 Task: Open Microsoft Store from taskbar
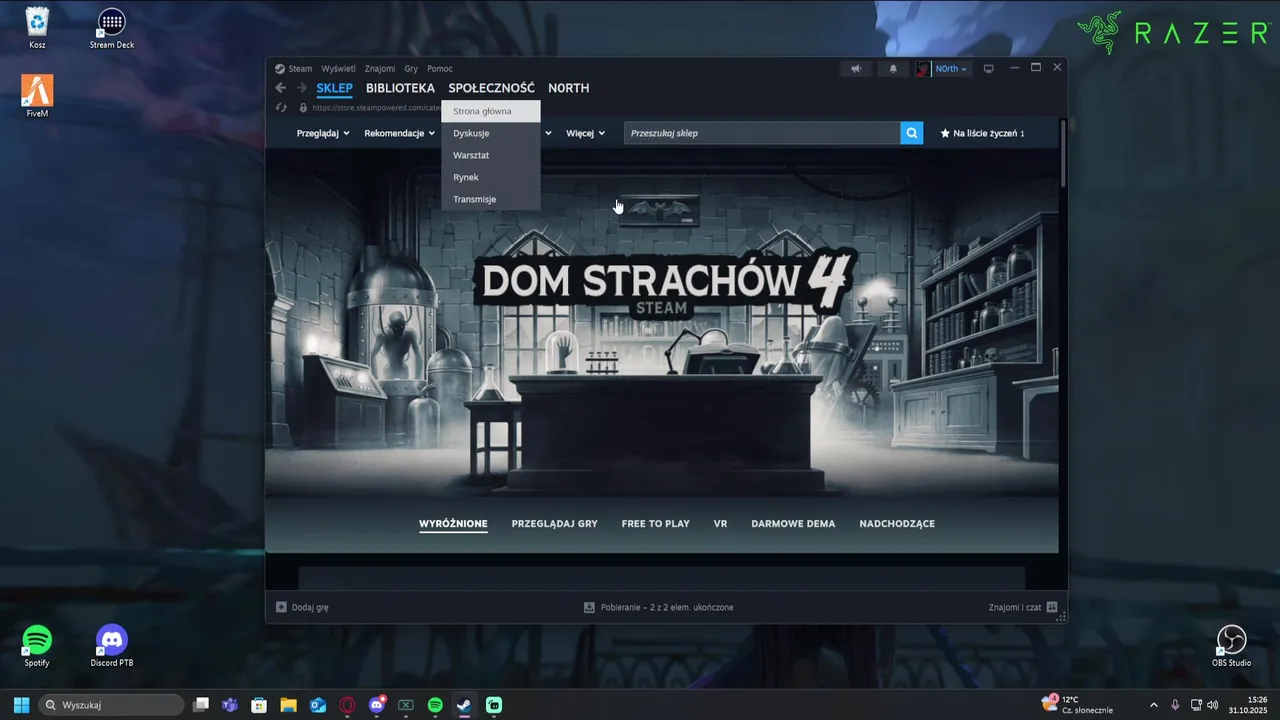coord(259,705)
